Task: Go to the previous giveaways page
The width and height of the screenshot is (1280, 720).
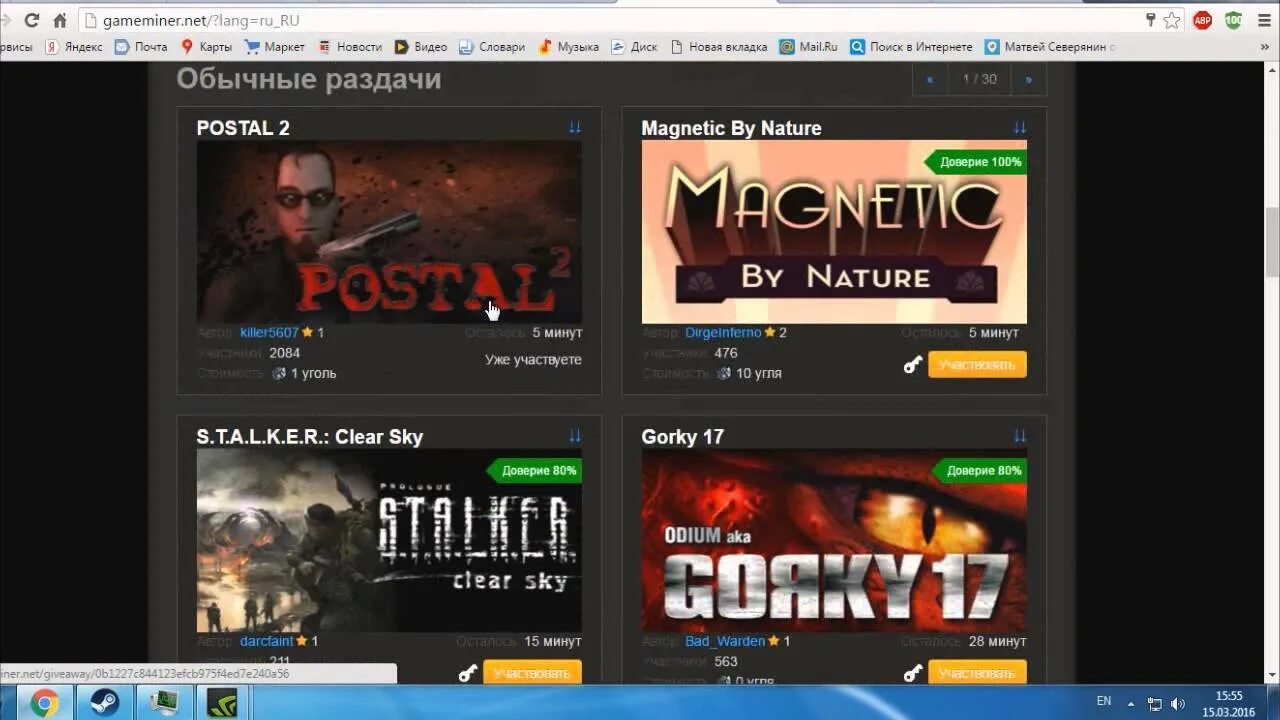Action: point(930,79)
